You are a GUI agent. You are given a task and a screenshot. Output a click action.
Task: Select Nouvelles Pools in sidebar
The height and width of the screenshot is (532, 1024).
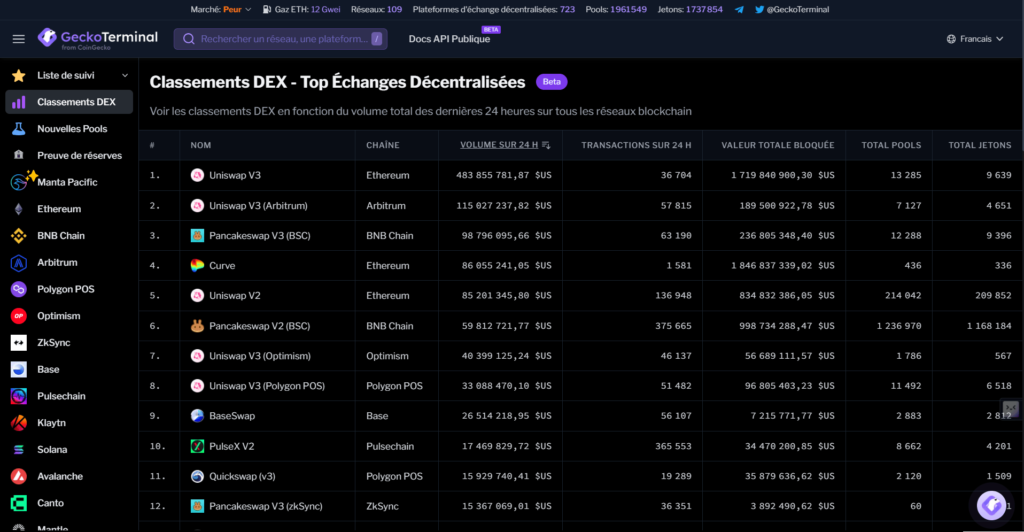point(72,129)
